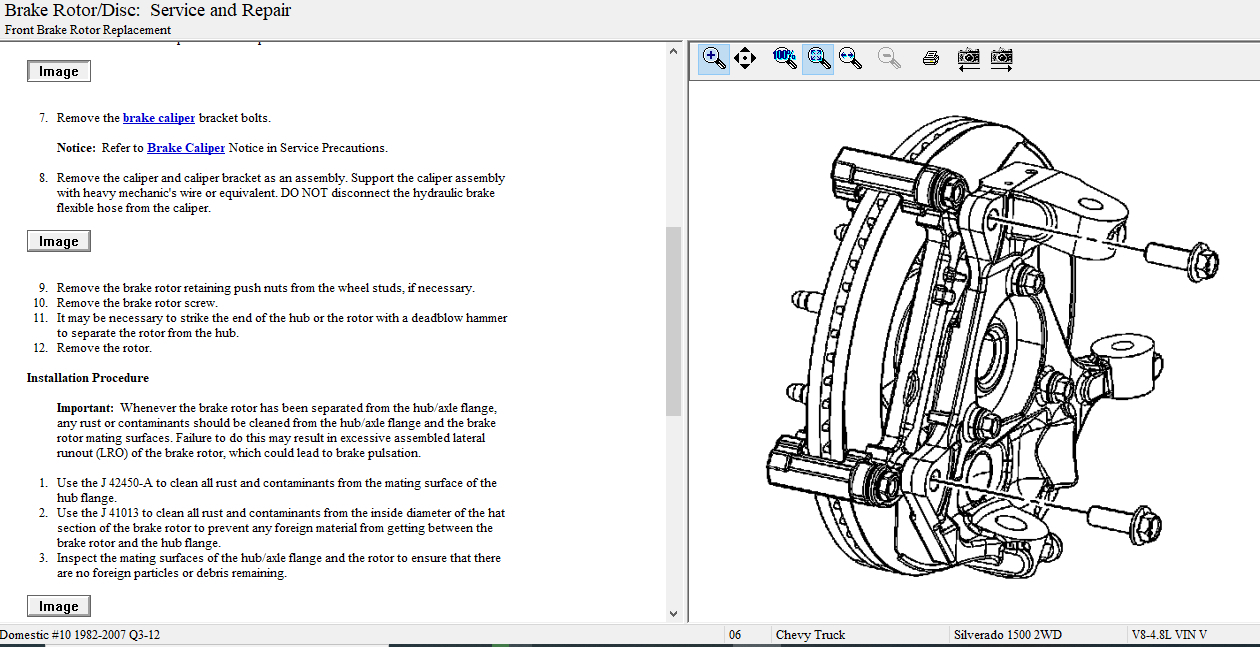Go to previous image with camera icon
Screen dimensions: 1260x647
click(968, 59)
